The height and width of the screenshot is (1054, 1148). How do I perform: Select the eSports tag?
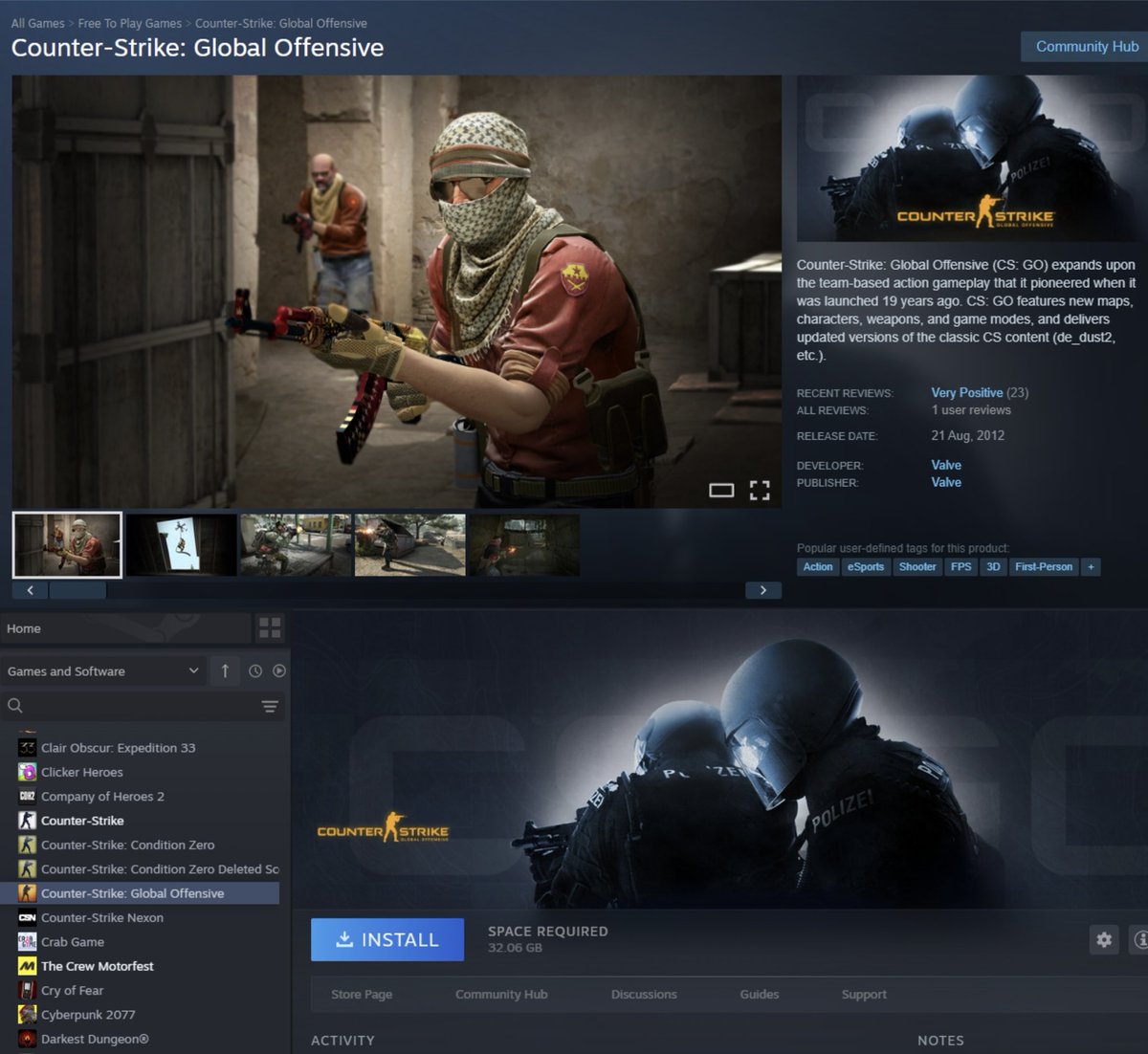(x=866, y=567)
